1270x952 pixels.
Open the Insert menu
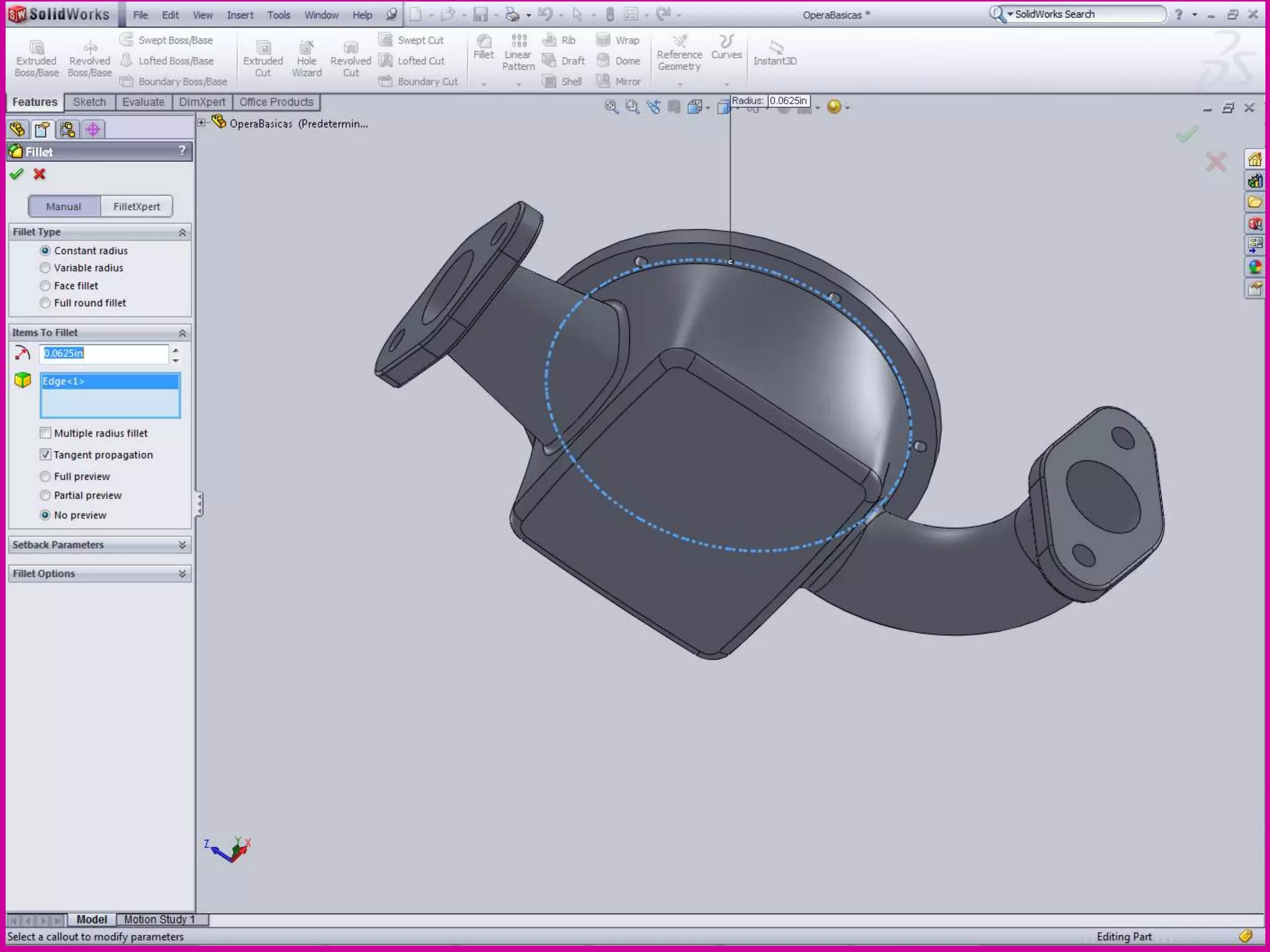[x=240, y=15]
